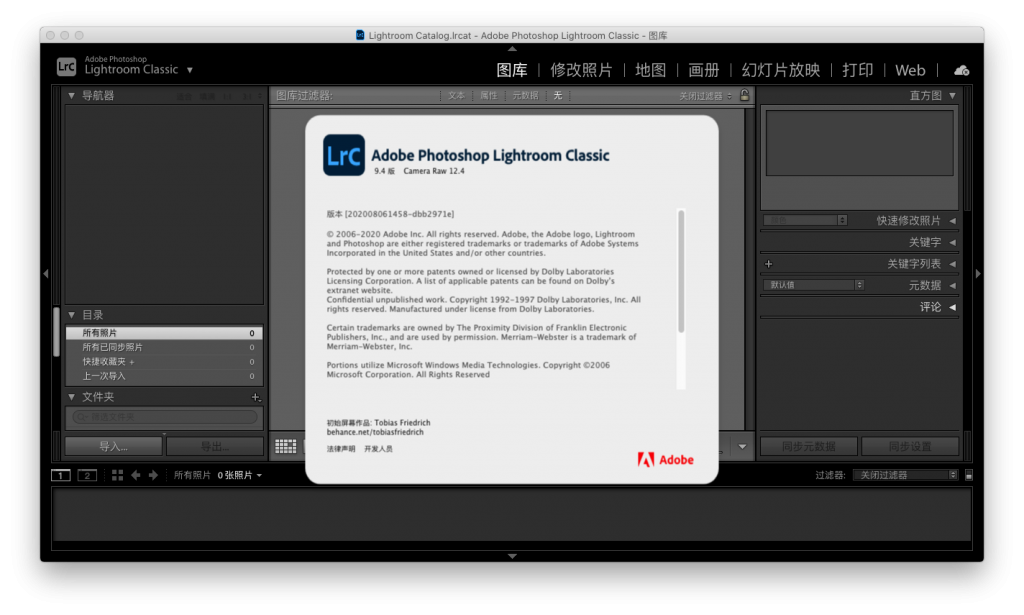Select Previous Import (上一次导入) row
The width and height of the screenshot is (1024, 615).
coord(165,376)
